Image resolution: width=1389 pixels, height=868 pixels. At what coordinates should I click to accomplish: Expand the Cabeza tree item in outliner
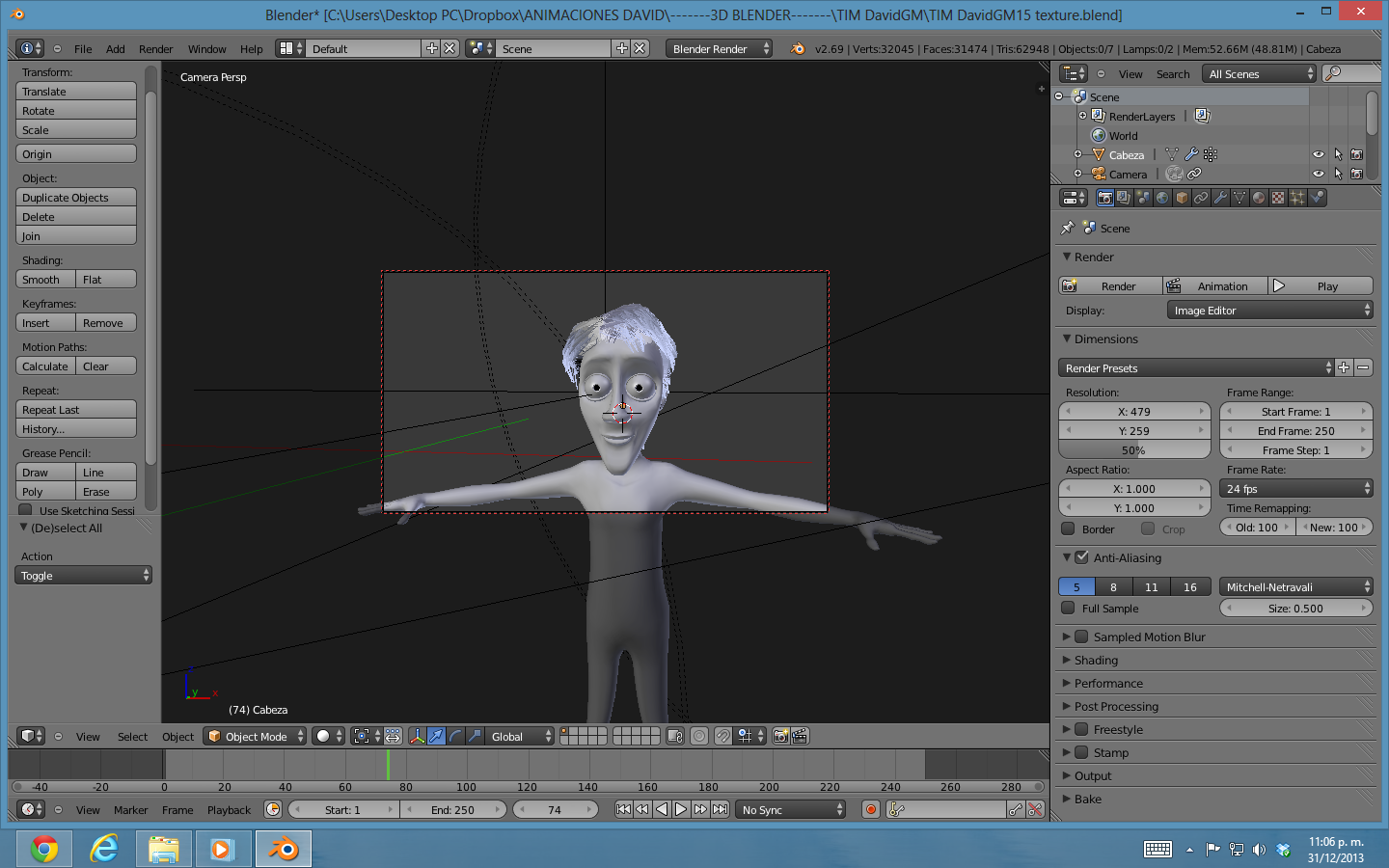(1077, 154)
